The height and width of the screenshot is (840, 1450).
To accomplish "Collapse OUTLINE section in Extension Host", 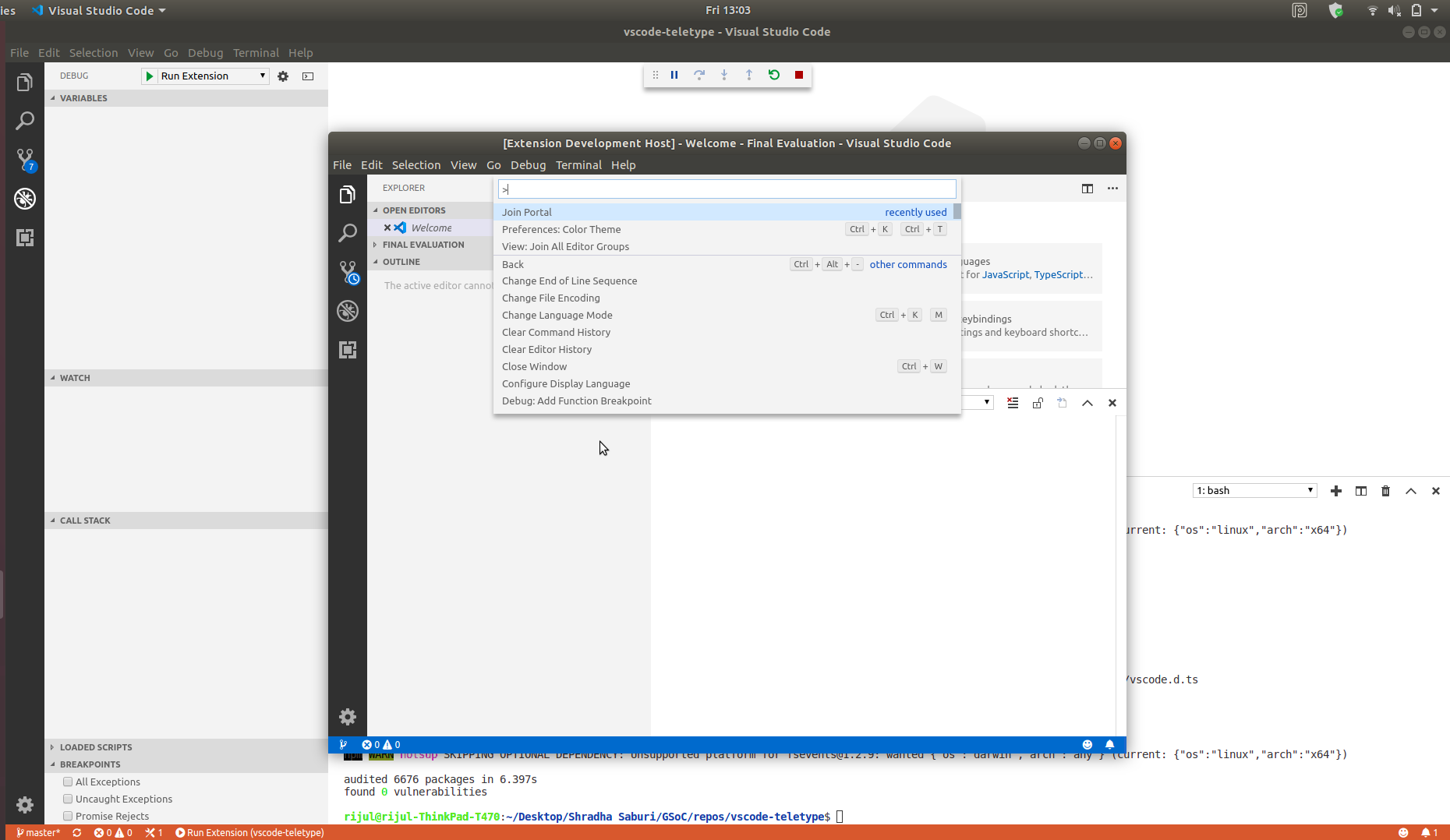I will (430, 262).
